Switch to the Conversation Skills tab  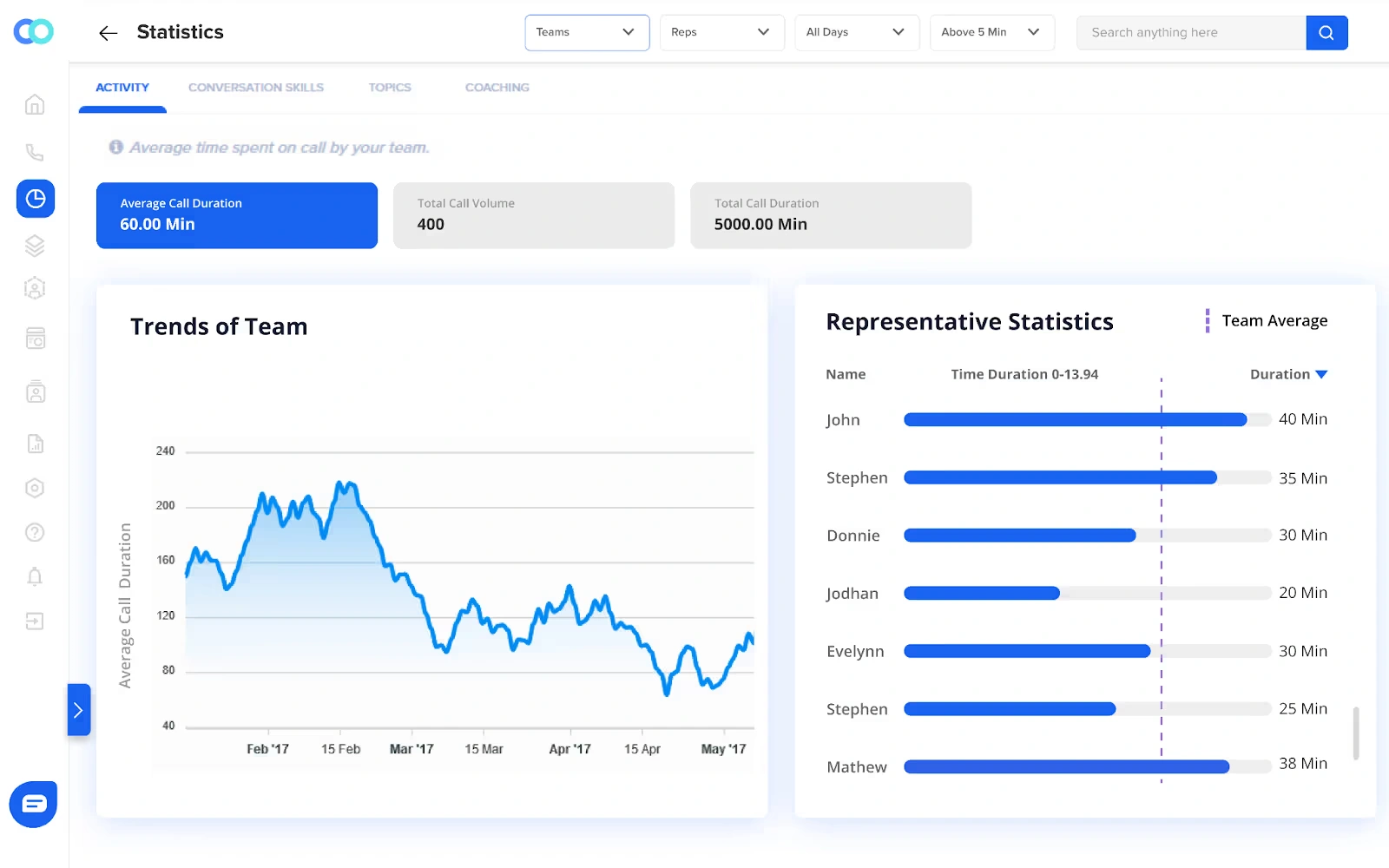256,88
